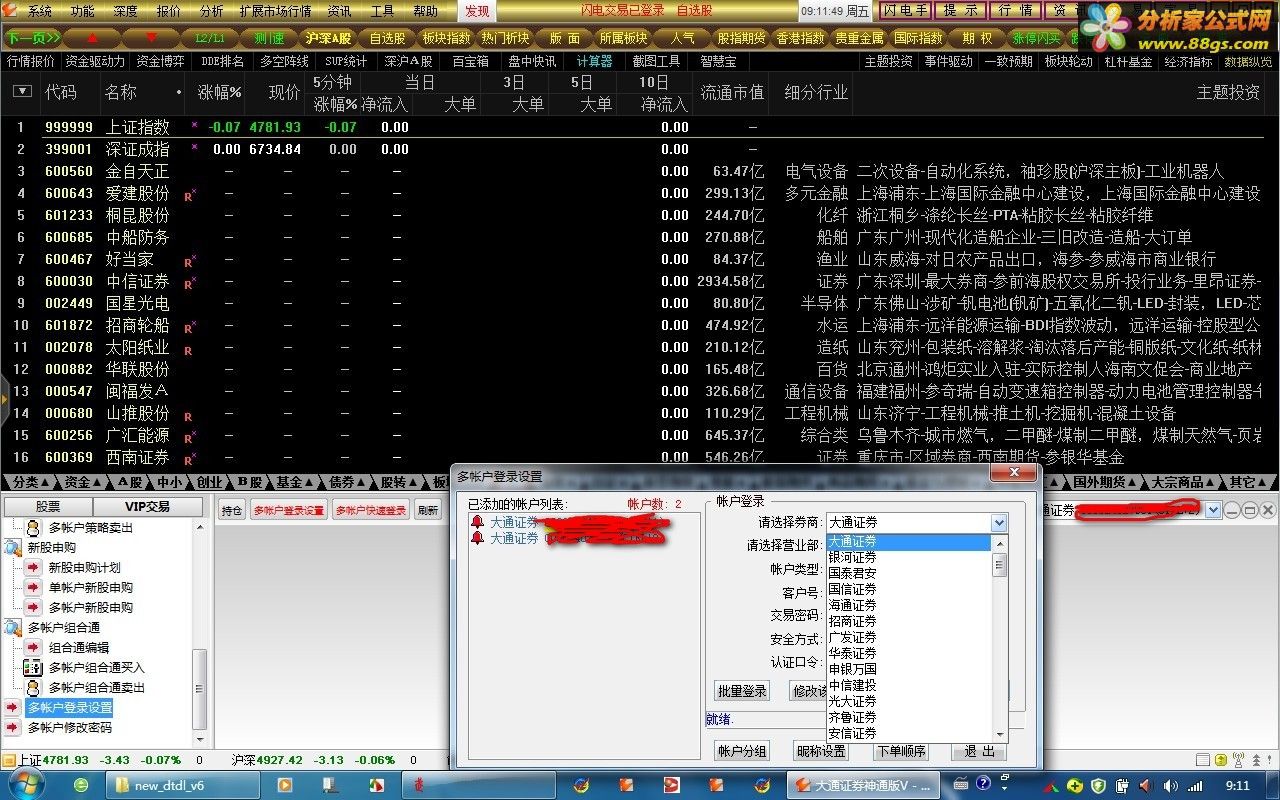
Task: Click the red up-arrow toolbar button
Action: pos(93,38)
